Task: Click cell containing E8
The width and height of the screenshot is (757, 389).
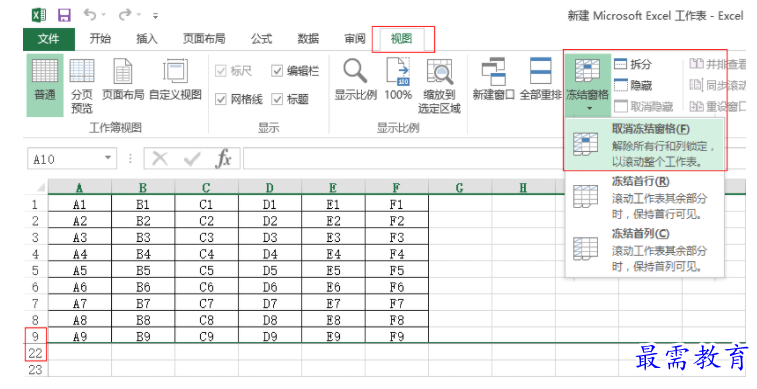Action: coord(333,320)
